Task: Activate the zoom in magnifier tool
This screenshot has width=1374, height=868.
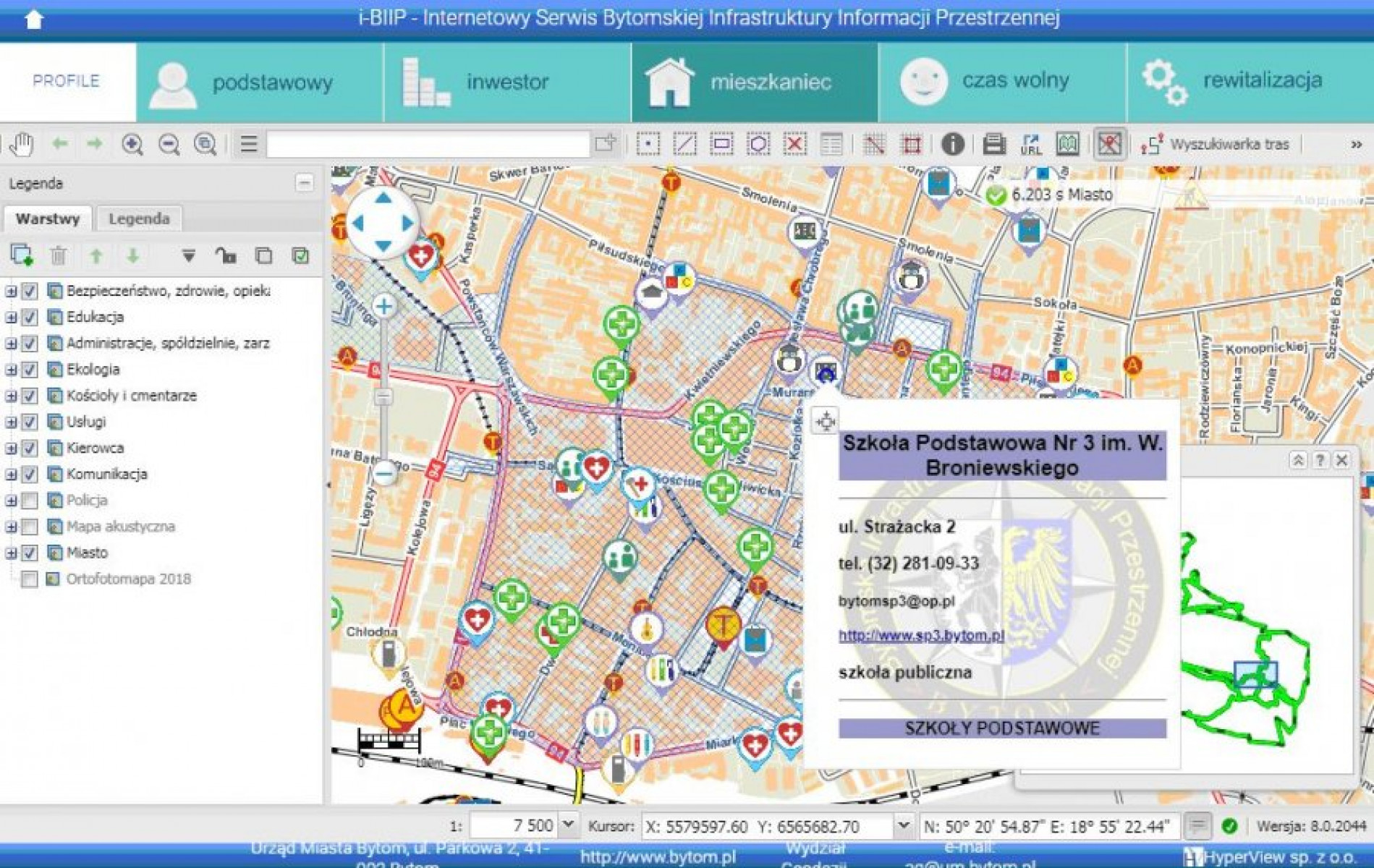Action: [x=132, y=144]
